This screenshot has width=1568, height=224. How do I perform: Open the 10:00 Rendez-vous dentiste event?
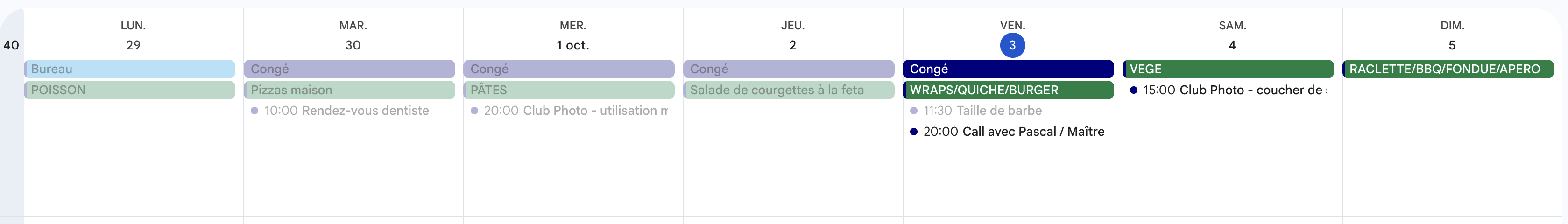click(346, 111)
